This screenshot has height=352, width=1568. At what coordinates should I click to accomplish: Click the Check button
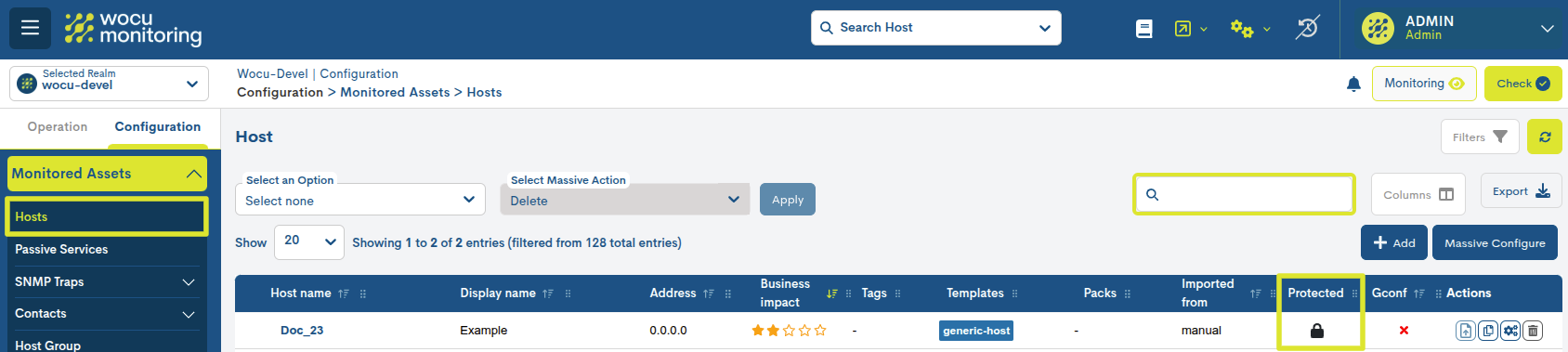[1523, 84]
